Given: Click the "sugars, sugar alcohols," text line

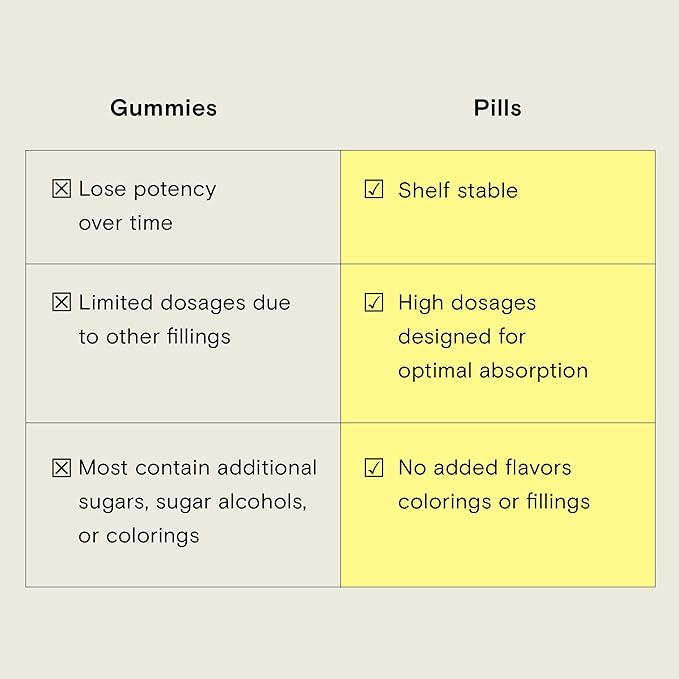Looking at the screenshot, I should click(x=192, y=501).
